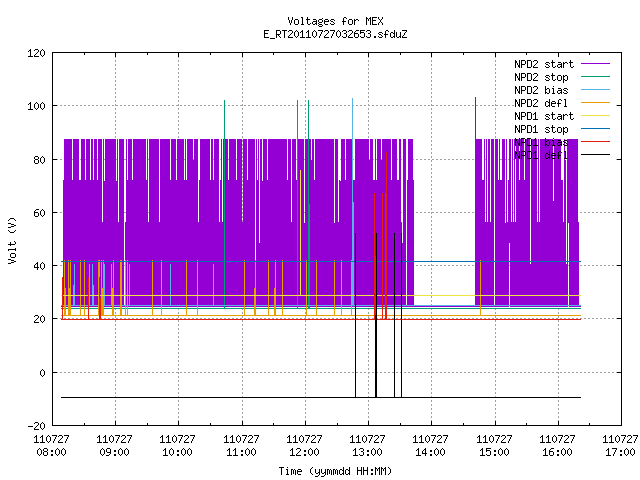640x480 pixels.
Task: Click the x-axis tick label 08:00
Action: [x=51, y=452]
